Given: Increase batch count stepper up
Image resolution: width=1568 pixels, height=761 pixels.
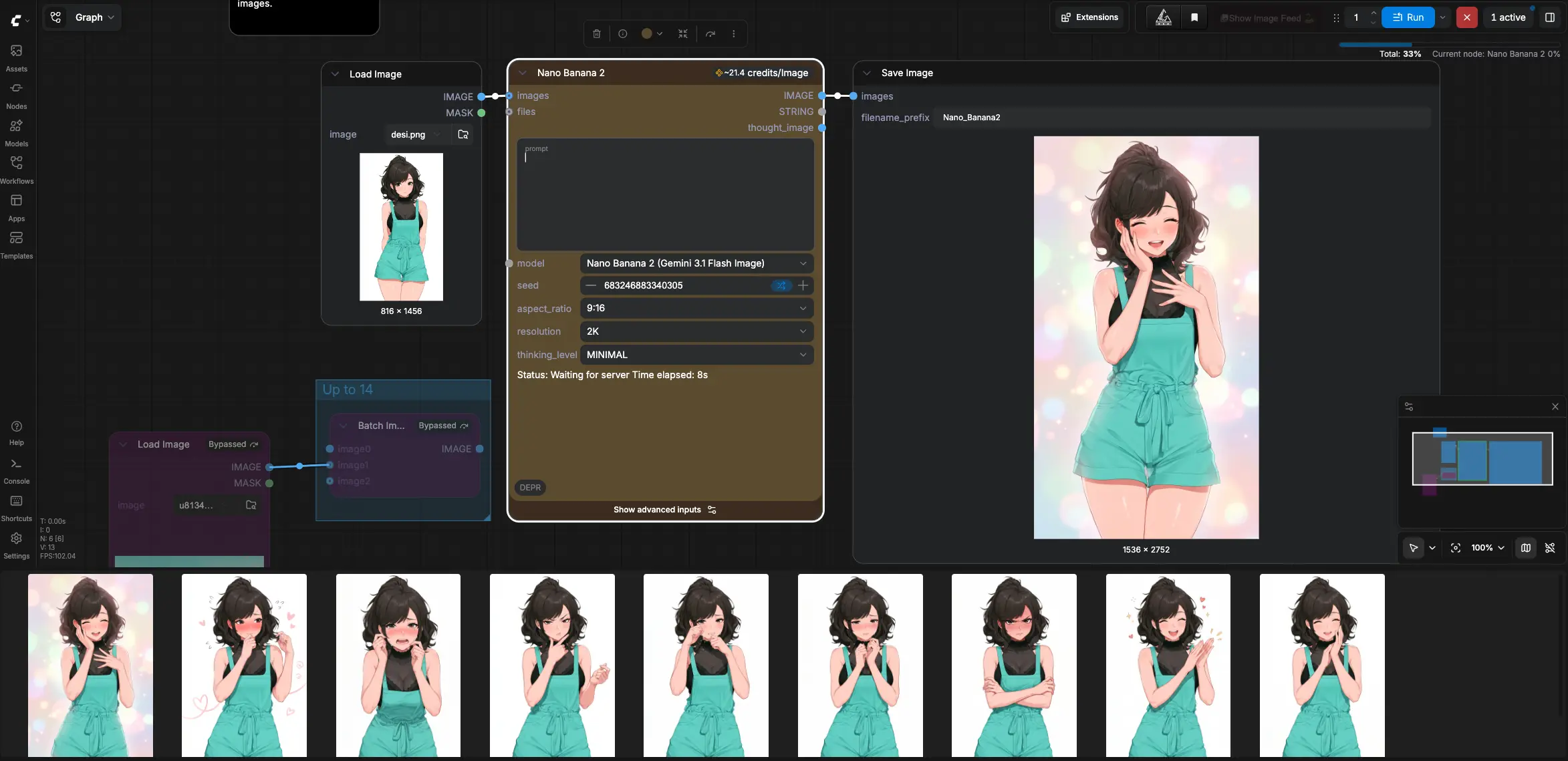Looking at the screenshot, I should 1374,13.
